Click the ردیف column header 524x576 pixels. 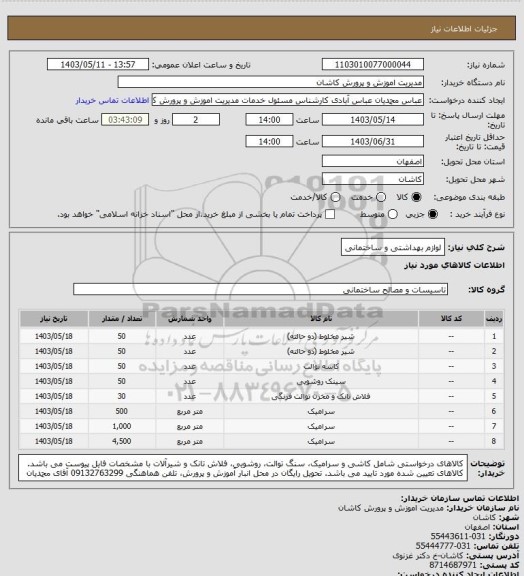coord(494,318)
